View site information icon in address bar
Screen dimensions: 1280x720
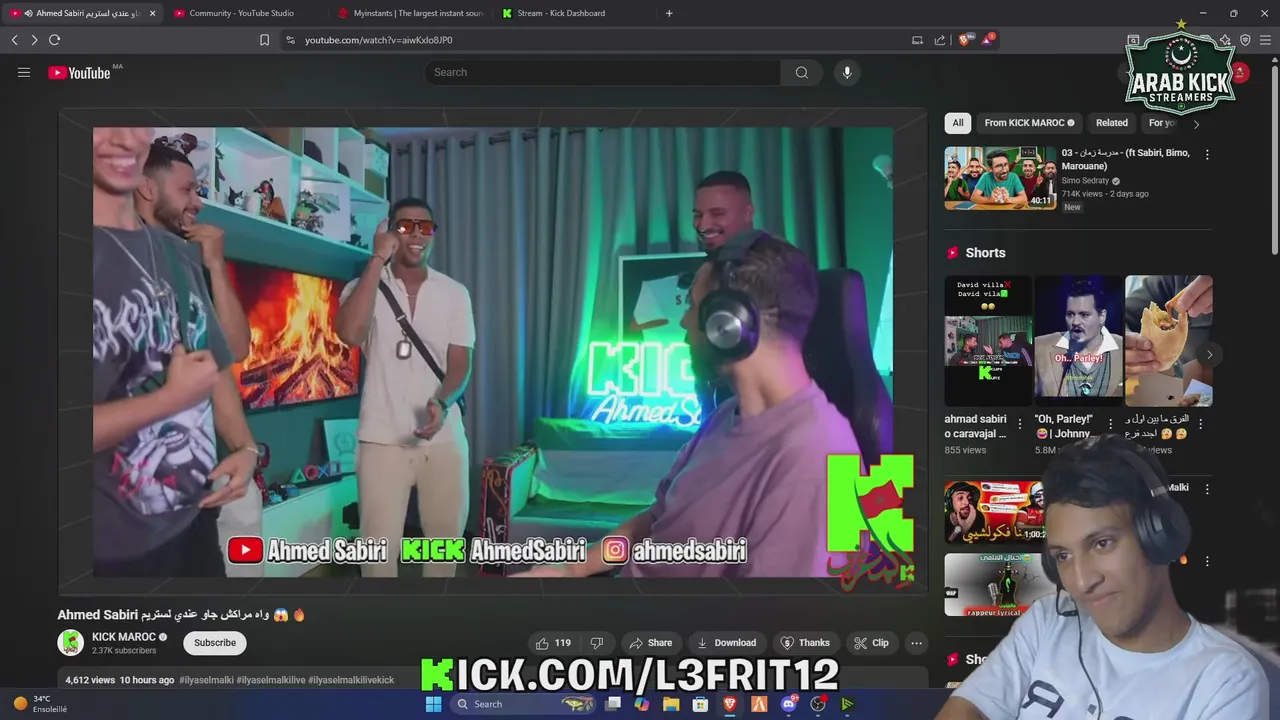[x=290, y=40]
